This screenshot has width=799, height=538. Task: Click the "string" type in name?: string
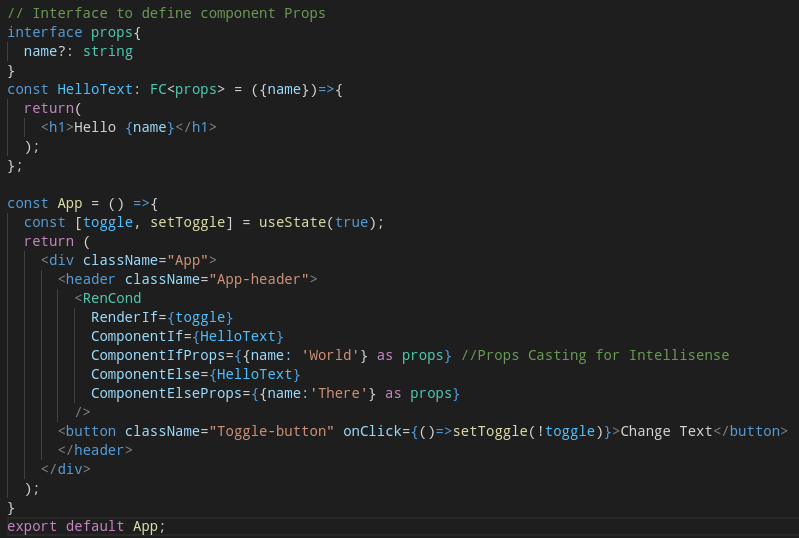click(x=108, y=51)
